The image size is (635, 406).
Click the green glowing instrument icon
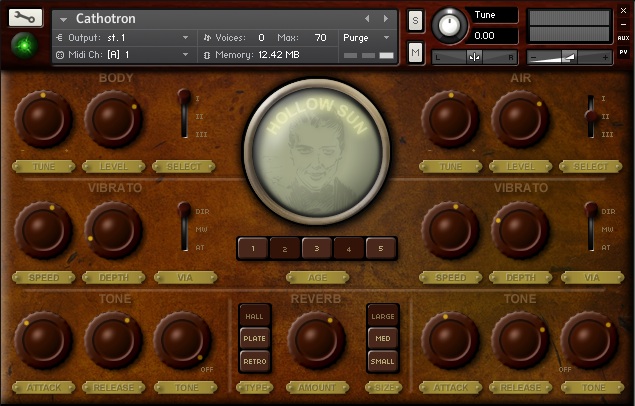[25, 45]
